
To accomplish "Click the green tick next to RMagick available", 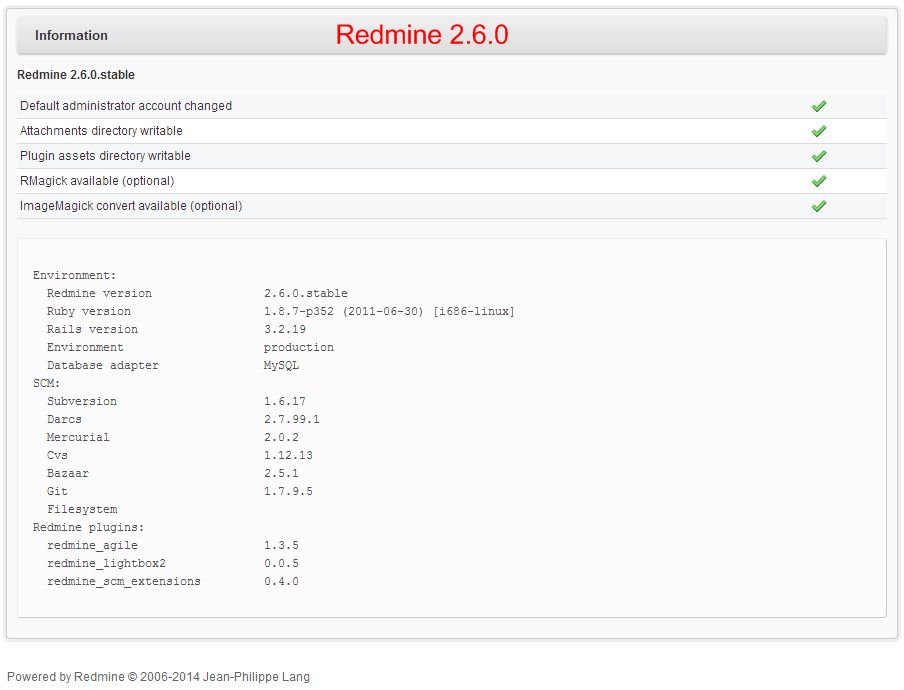I will point(819,181).
